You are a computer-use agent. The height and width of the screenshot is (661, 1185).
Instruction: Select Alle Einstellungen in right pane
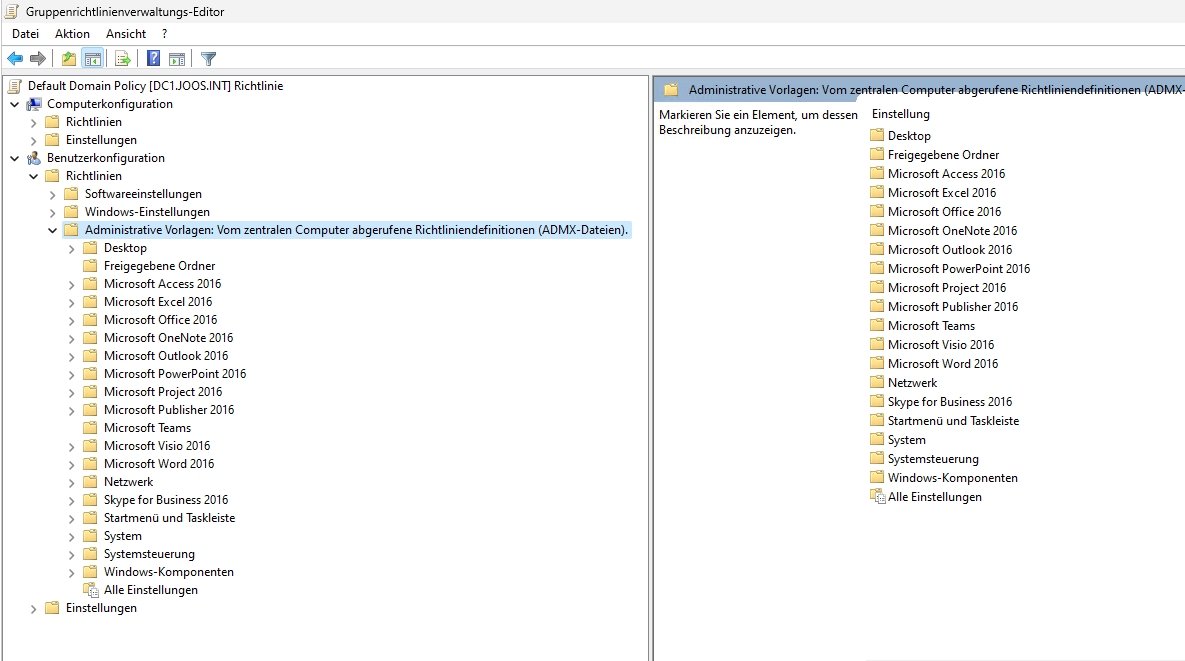(934, 497)
